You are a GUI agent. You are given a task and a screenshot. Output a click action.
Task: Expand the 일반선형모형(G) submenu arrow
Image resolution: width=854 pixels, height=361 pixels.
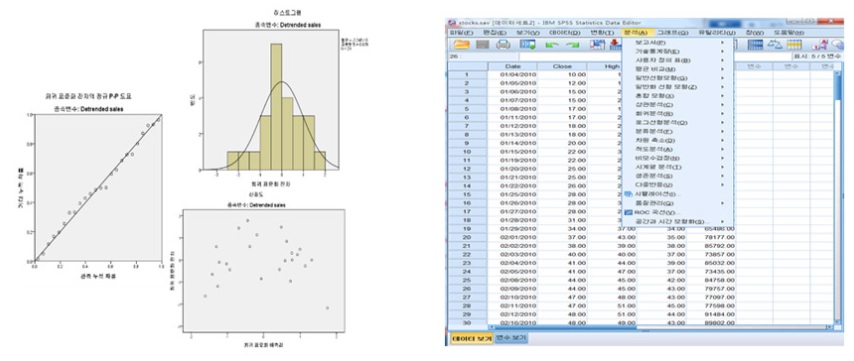(722, 78)
